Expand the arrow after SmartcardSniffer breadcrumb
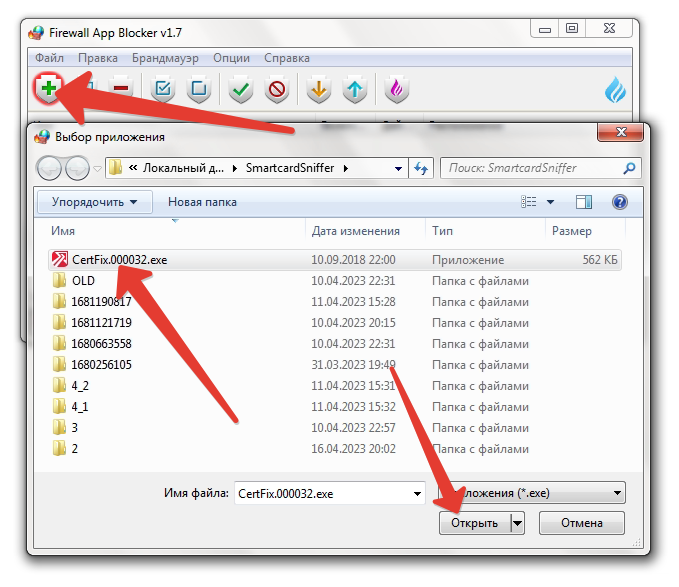This screenshot has width=679, height=587. [x=346, y=168]
